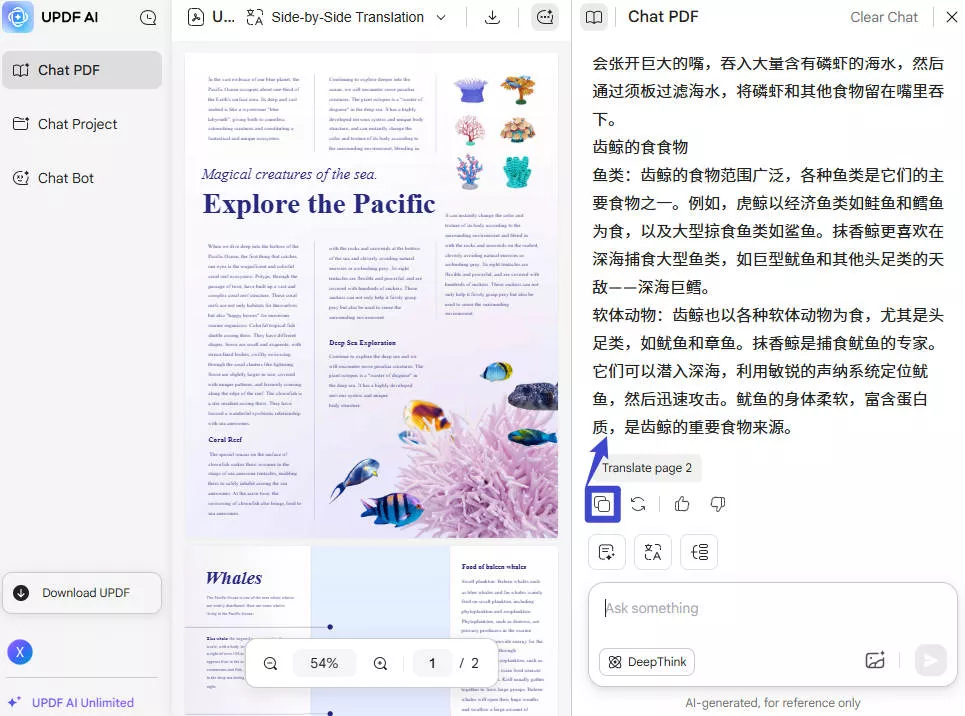The image size is (965, 716).
Task: Zoom out the PDF view
Action: pos(270,663)
